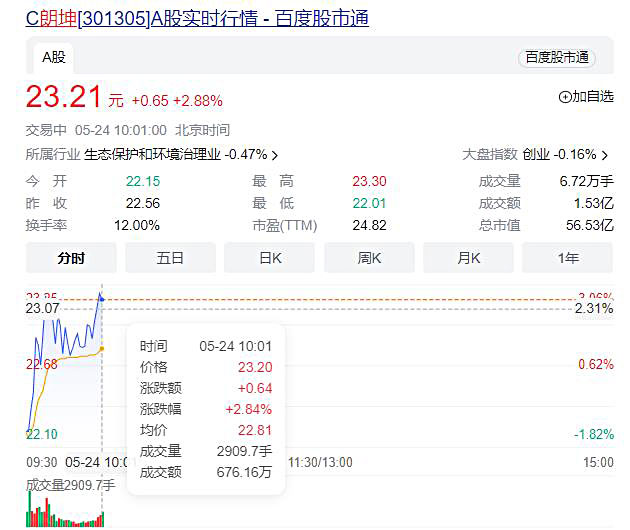Open the C朗坤[301305] 百度股市通 title link

[x=197, y=18]
